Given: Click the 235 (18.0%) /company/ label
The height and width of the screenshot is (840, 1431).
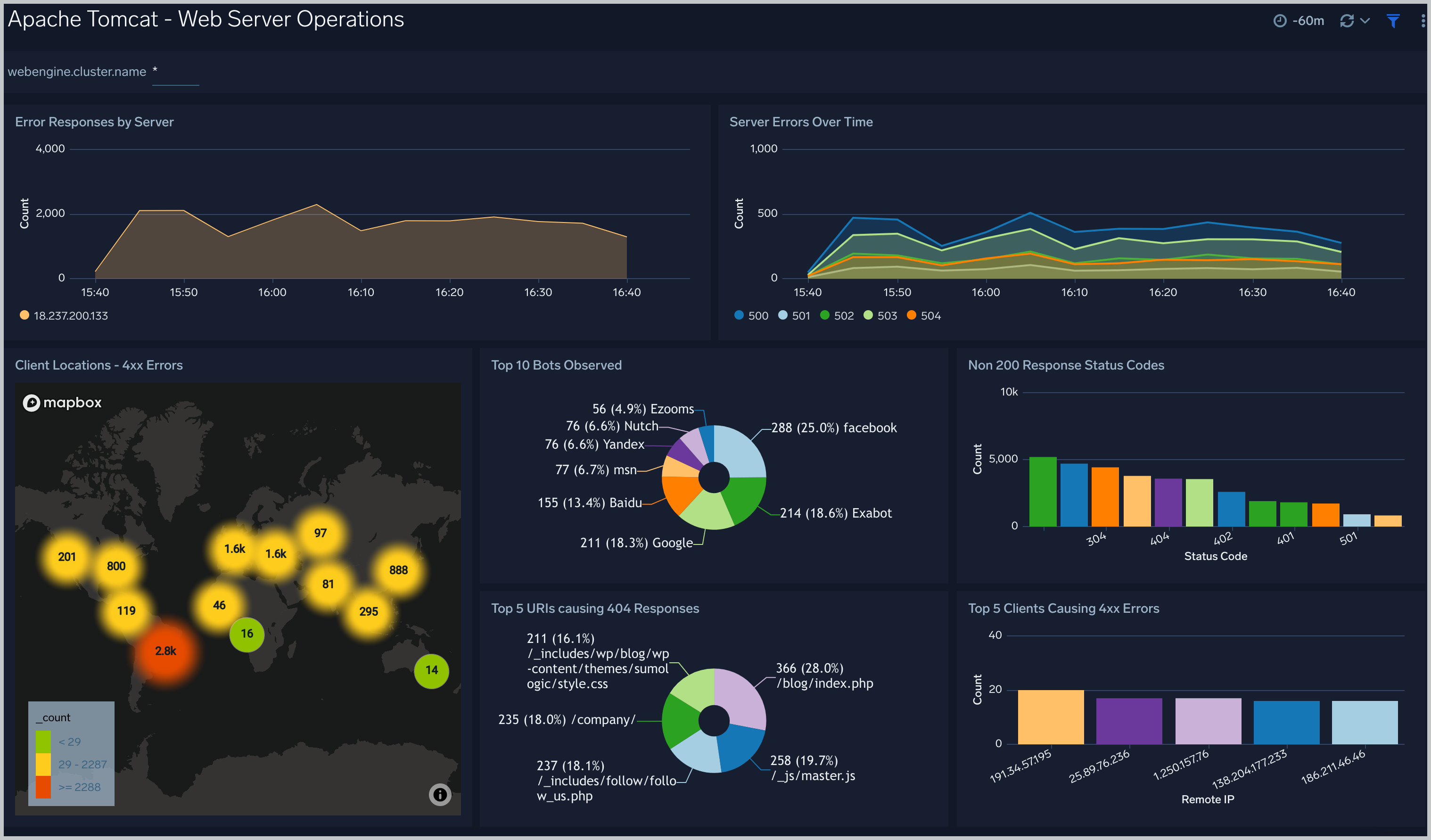Looking at the screenshot, I should coord(567,720).
